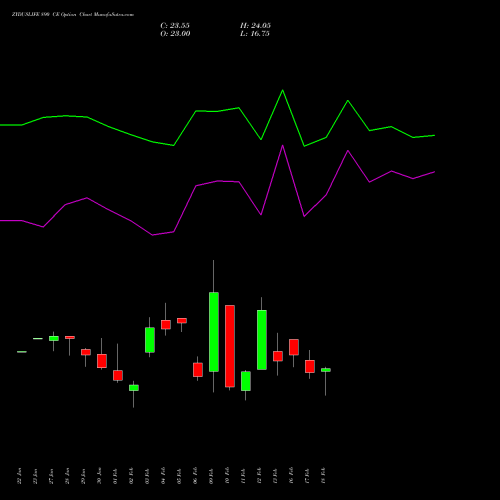The image size is (500, 500).
Task: Click the red candle above 04 Feb
Action: (166, 325)
